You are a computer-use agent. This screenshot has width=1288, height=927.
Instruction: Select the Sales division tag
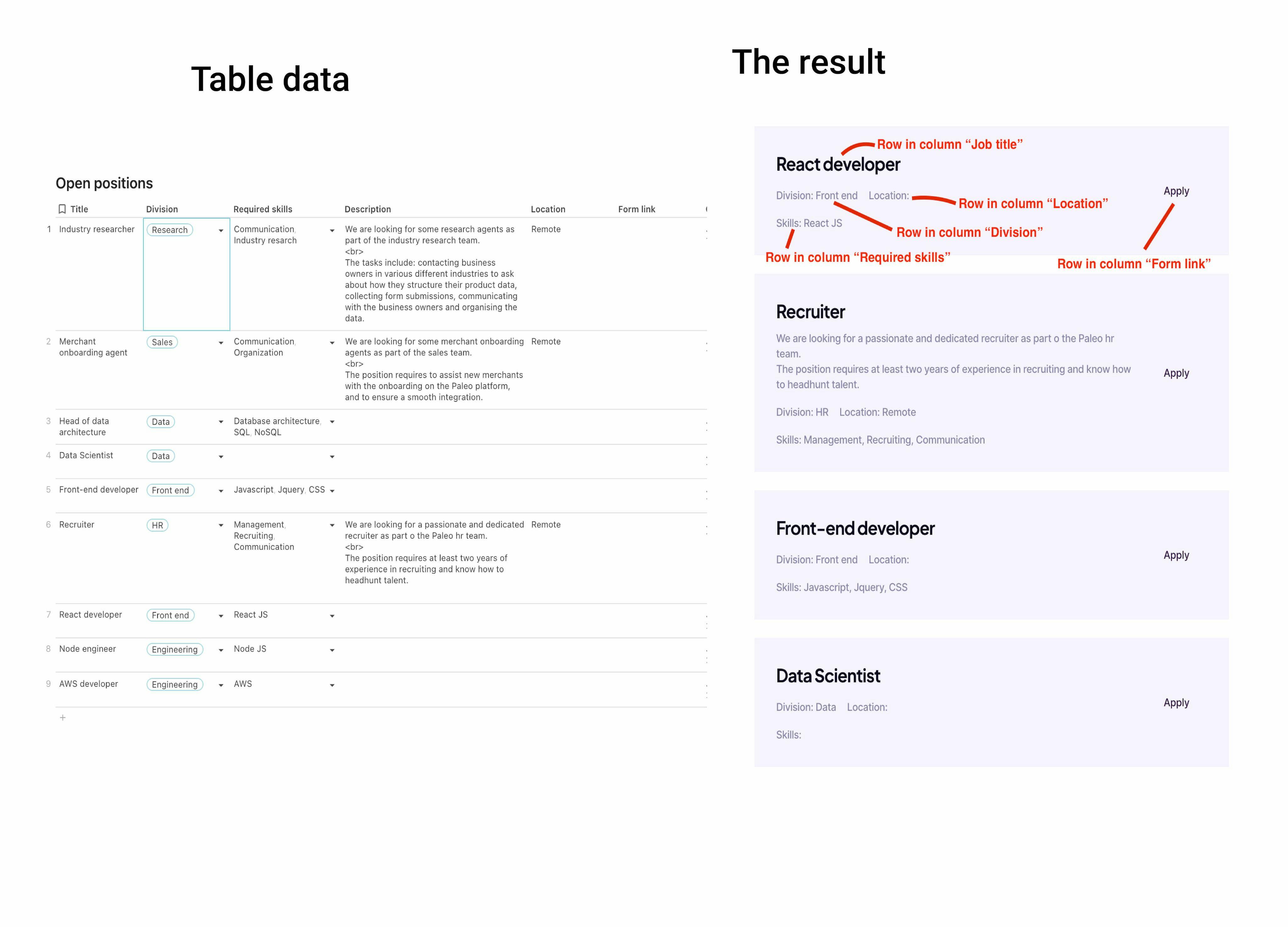(162, 342)
